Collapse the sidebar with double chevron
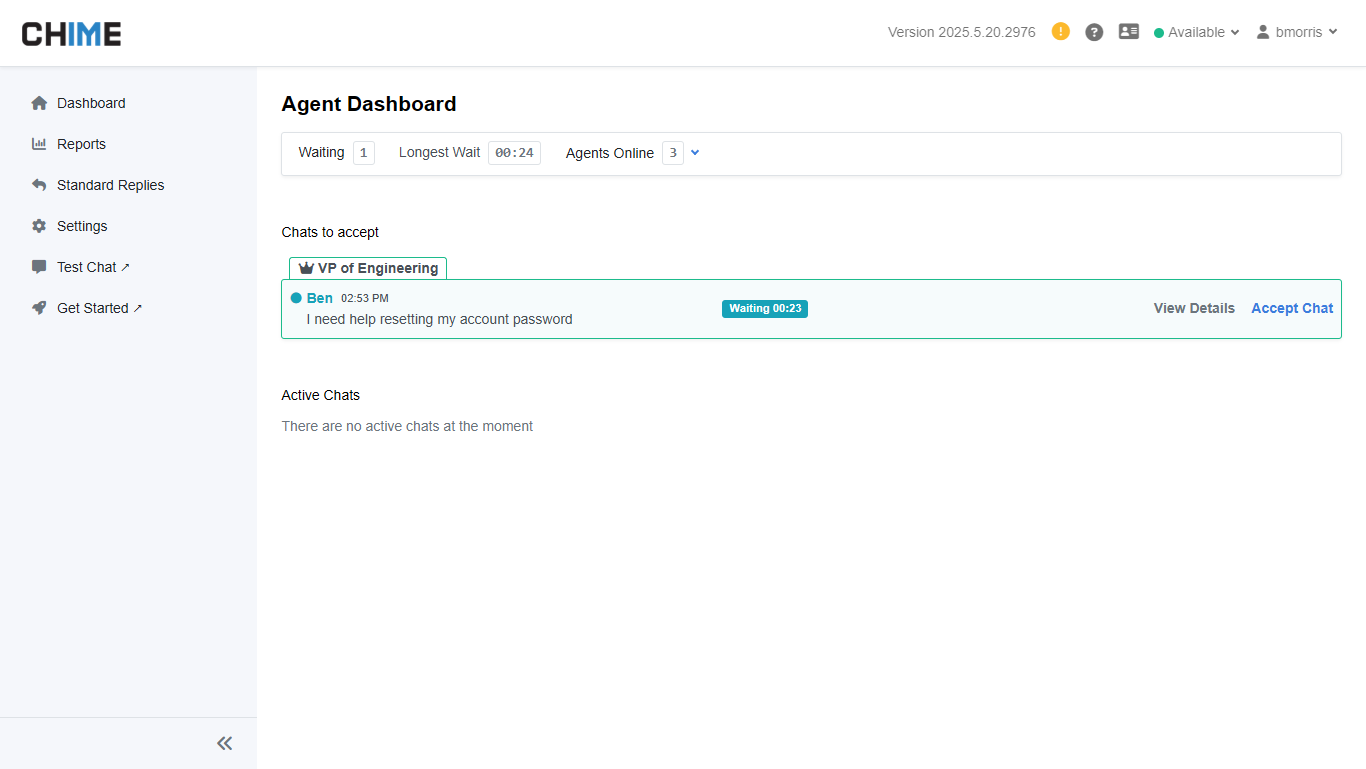 click(224, 743)
